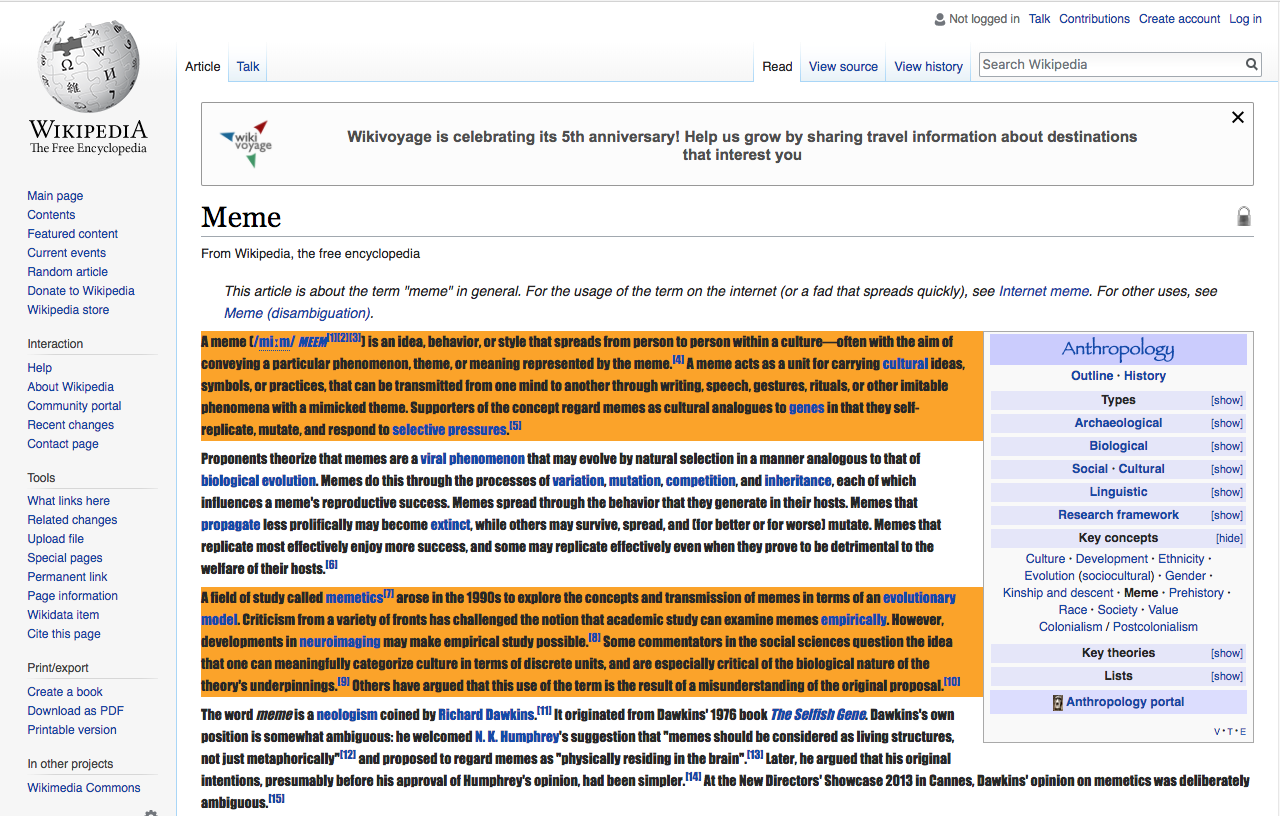Open Featured content link
Viewport: 1280px width, 816px height.
point(72,234)
